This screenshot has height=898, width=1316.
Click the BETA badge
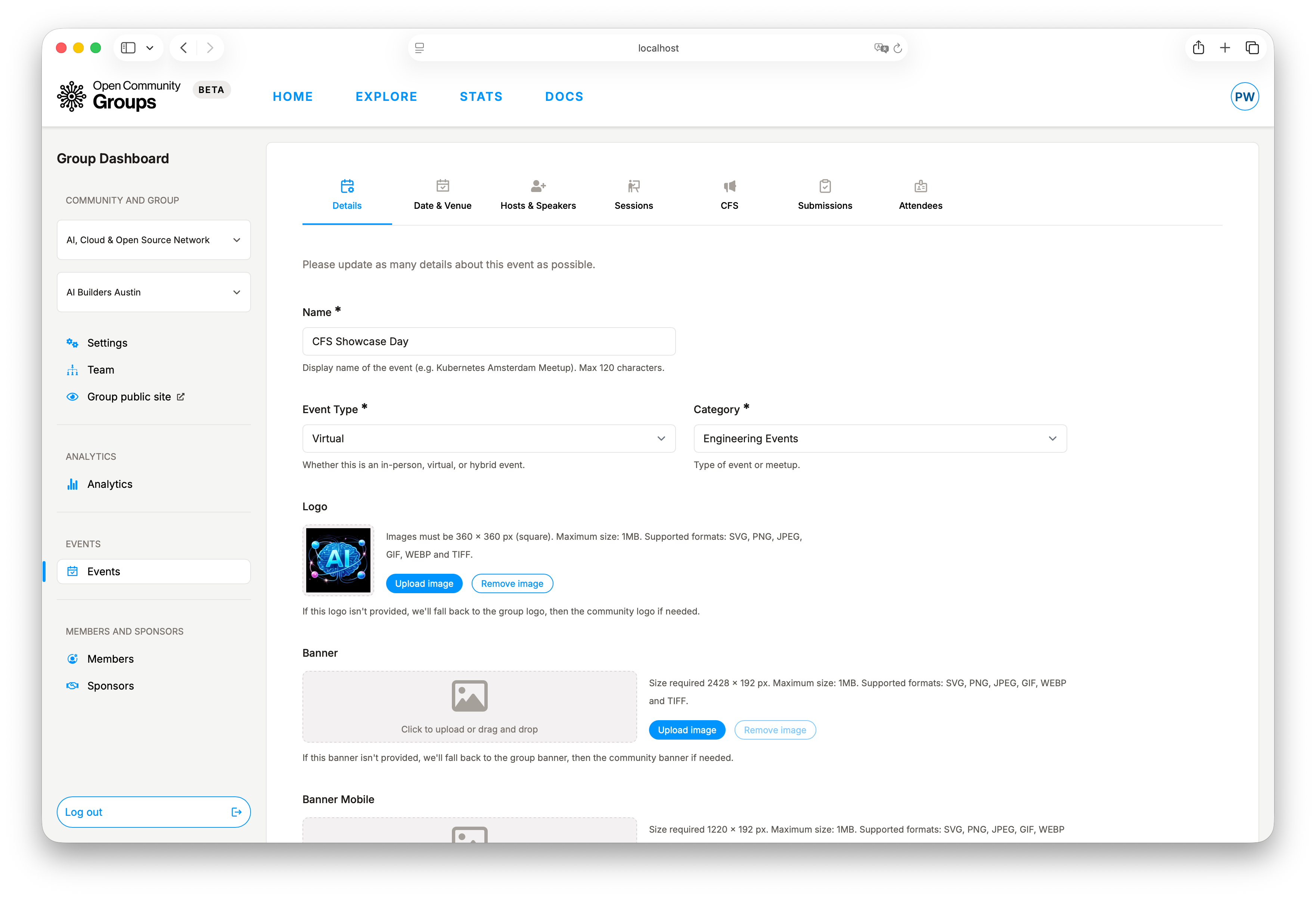[x=211, y=90]
